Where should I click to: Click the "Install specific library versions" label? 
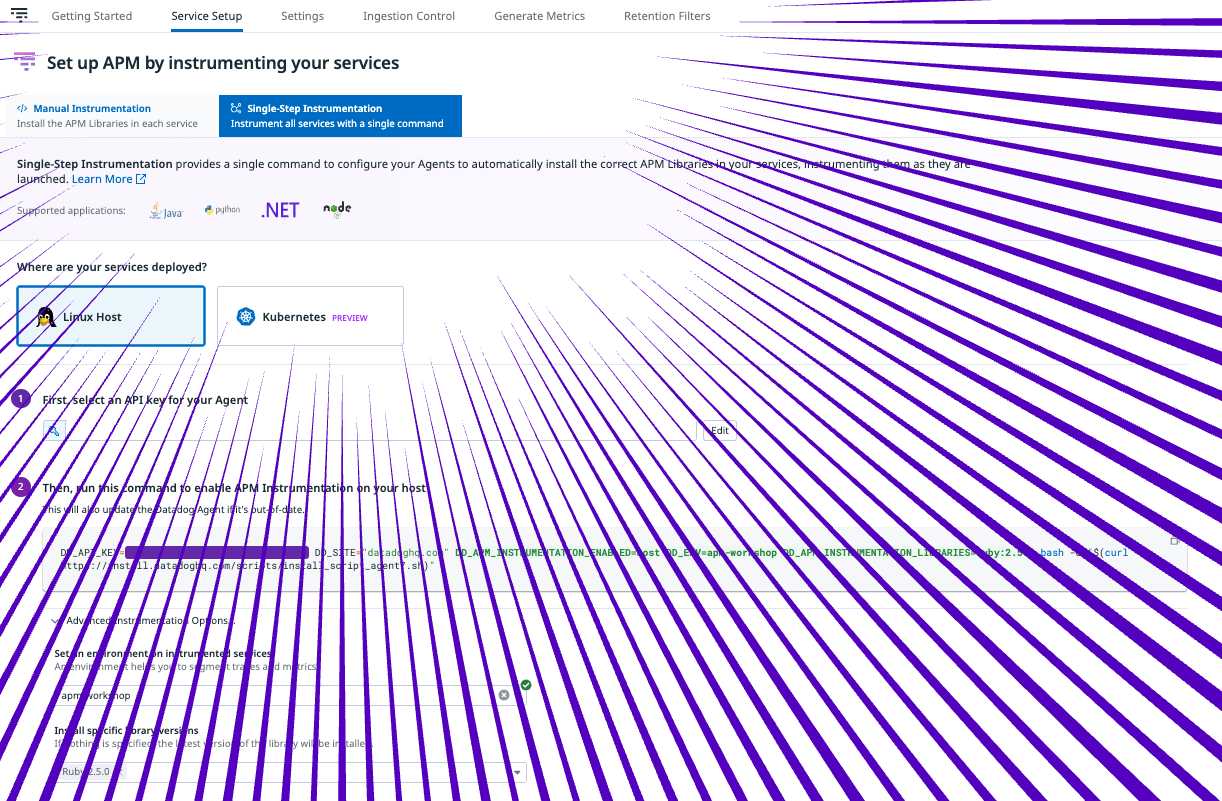(126, 730)
